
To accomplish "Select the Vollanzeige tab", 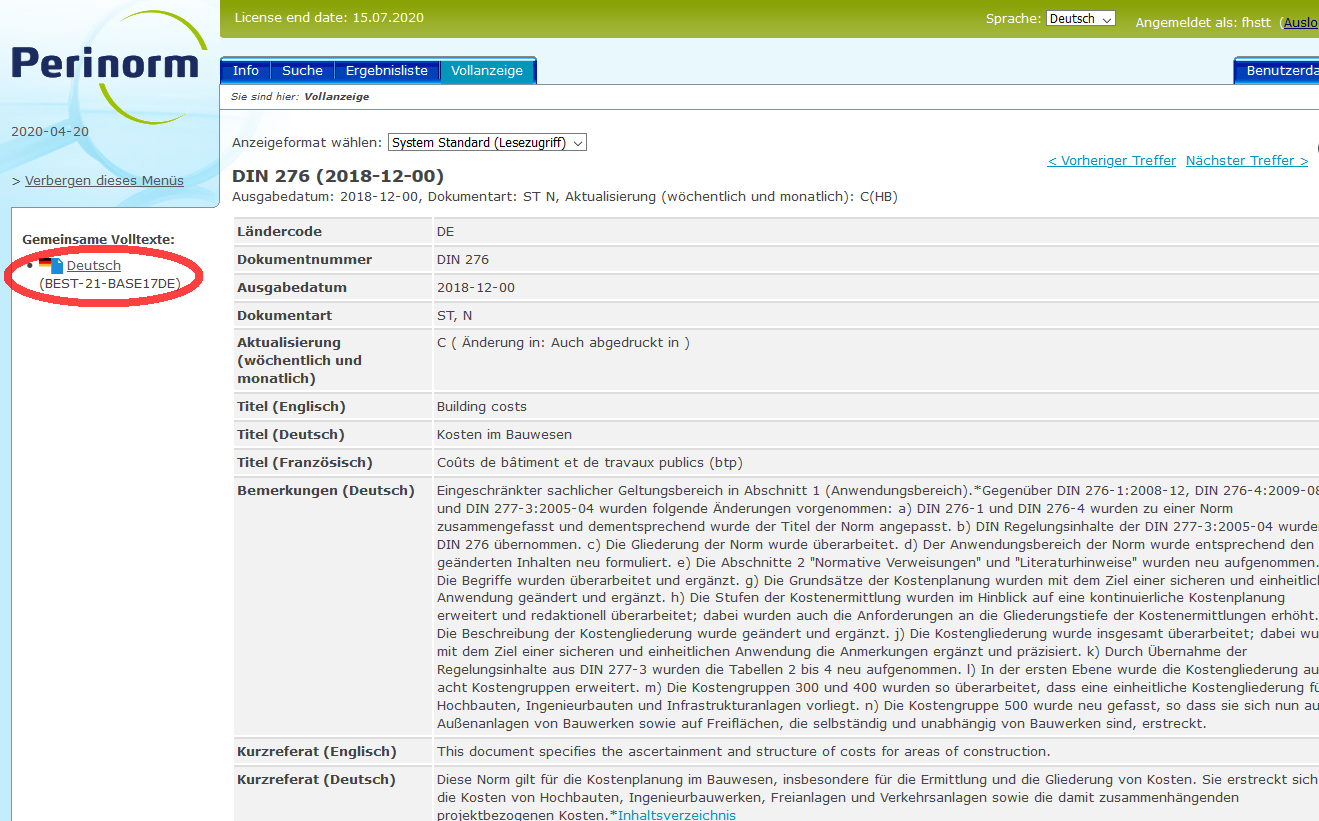I will point(486,71).
